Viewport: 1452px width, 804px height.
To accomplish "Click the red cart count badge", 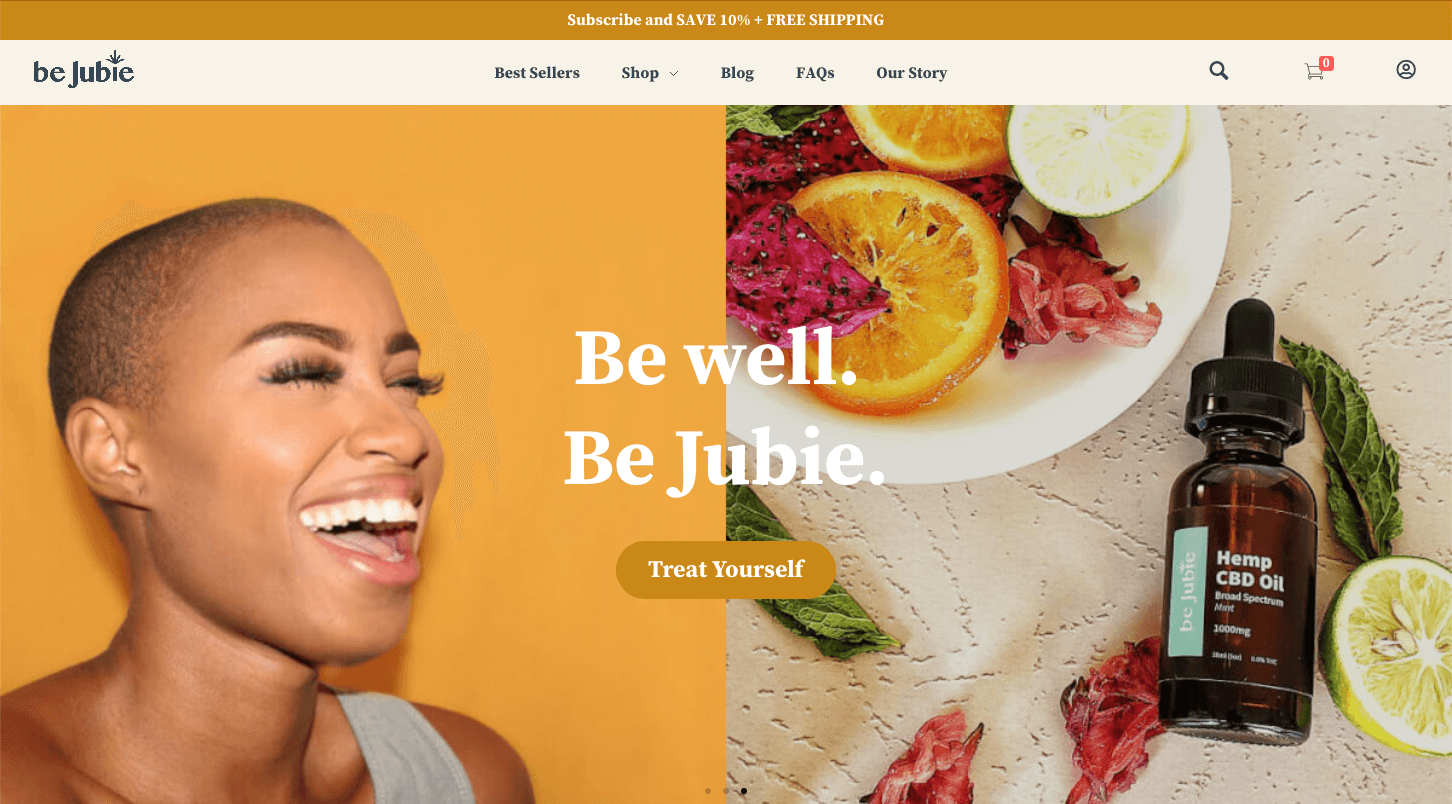I will click(1326, 63).
